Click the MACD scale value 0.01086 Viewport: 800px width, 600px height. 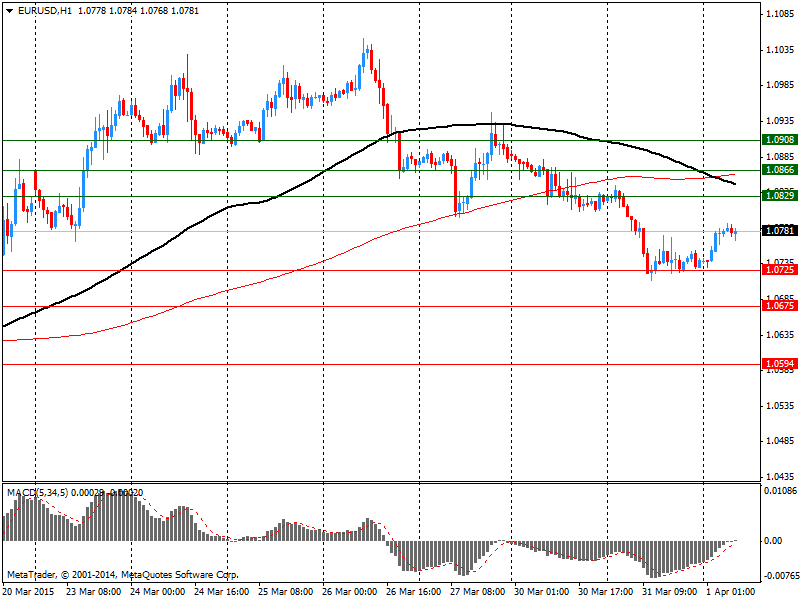click(780, 491)
